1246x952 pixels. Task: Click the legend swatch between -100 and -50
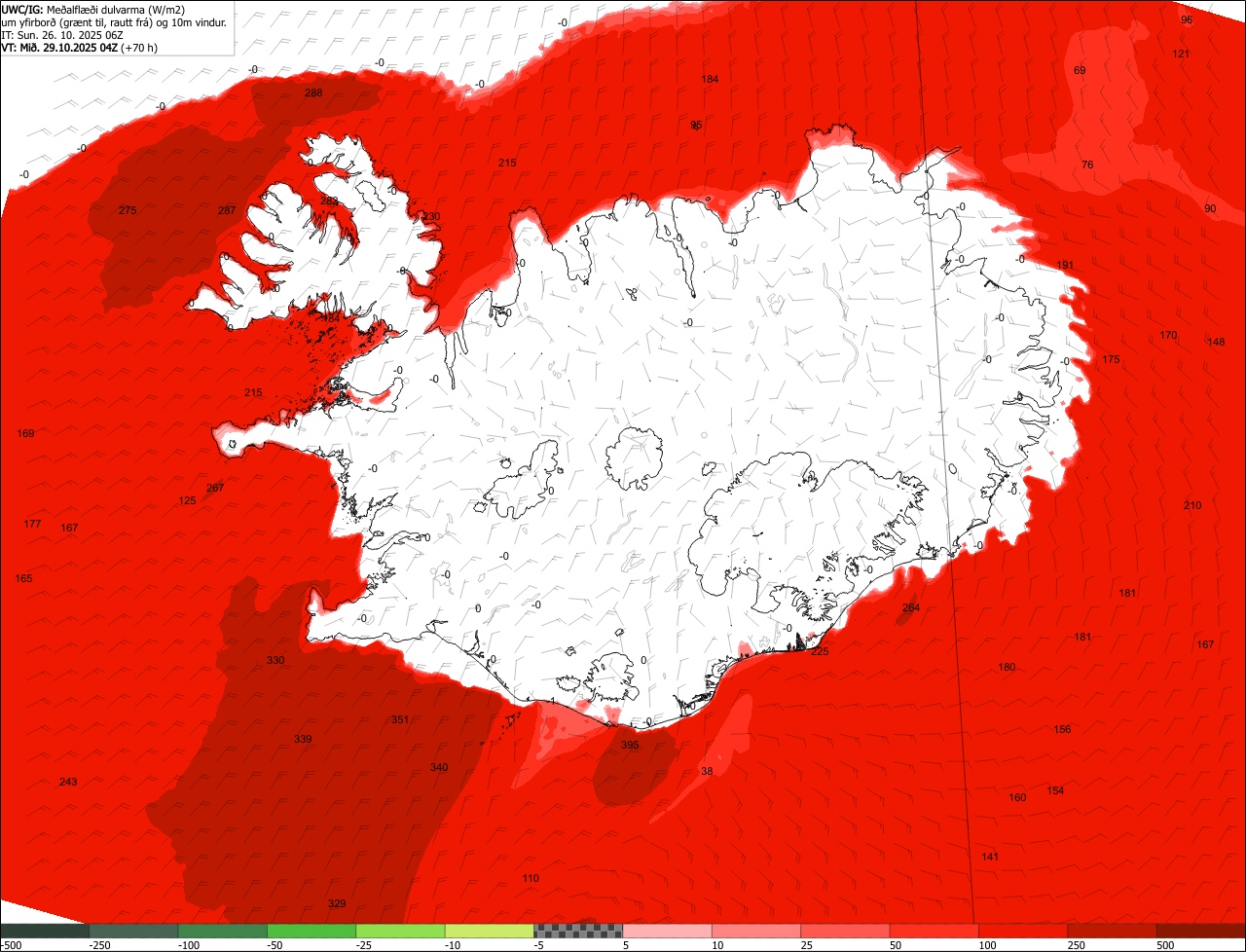(x=223, y=931)
